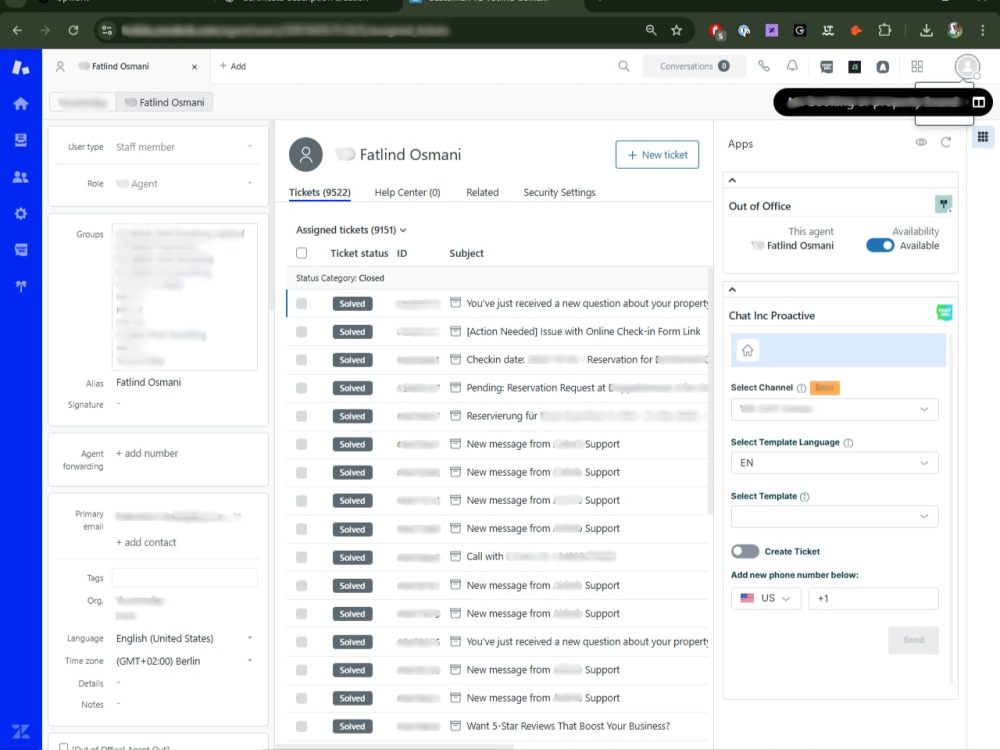Image resolution: width=1000 pixels, height=750 pixels.
Task: Open palm tree app icon in sidebar
Action: coord(20,286)
